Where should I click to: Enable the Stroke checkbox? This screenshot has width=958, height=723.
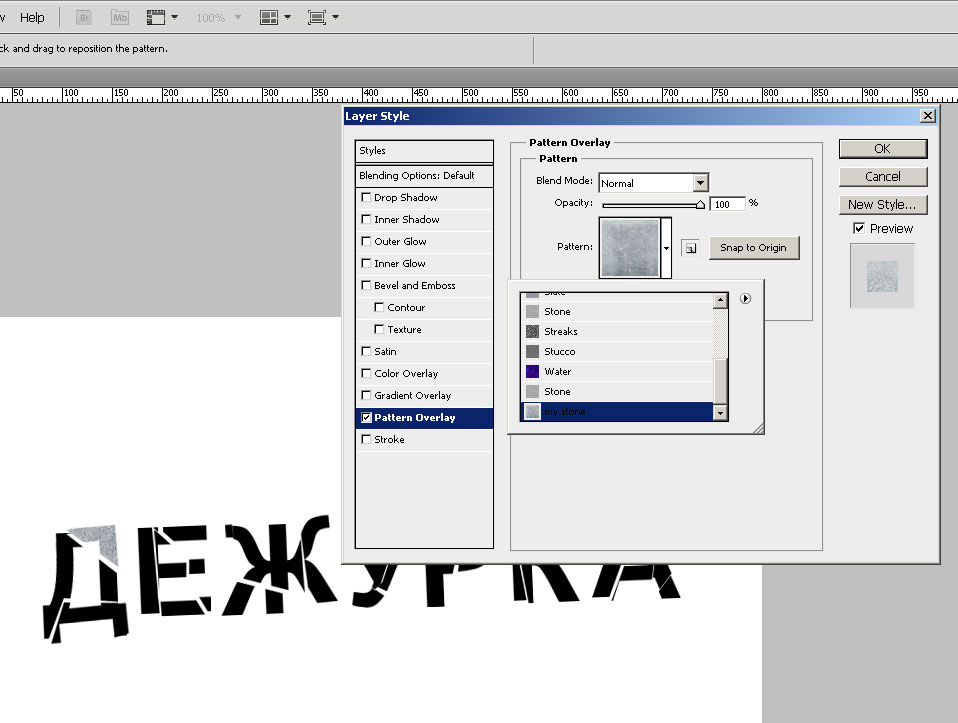pyautogui.click(x=367, y=439)
